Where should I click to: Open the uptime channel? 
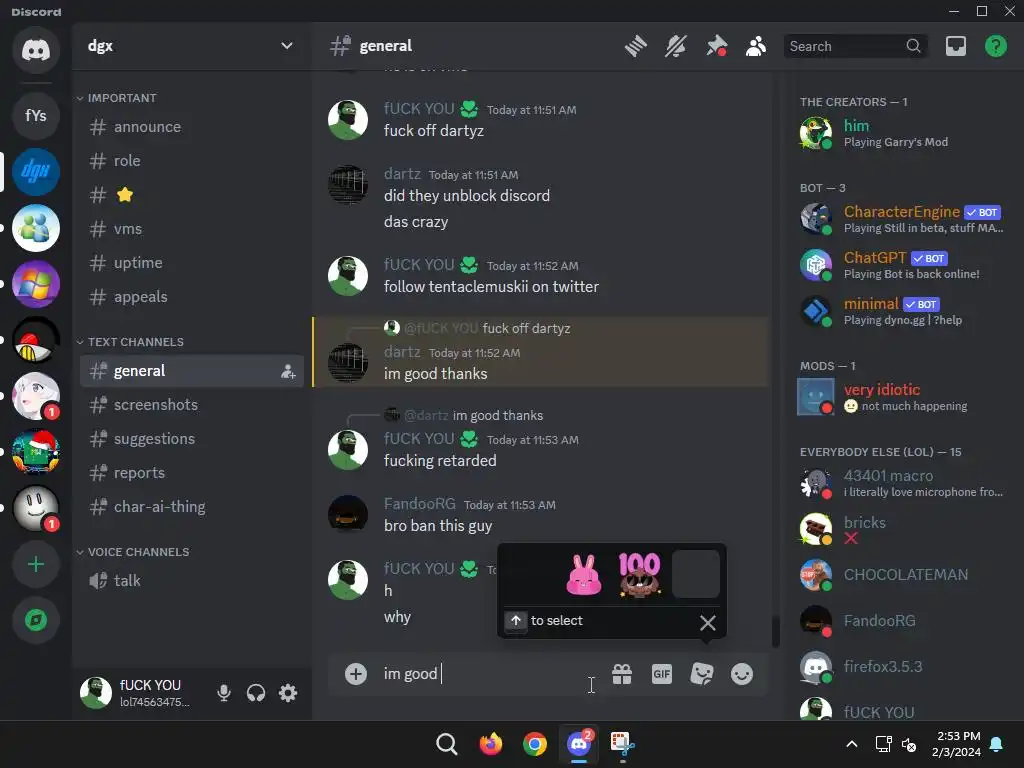tap(191, 263)
